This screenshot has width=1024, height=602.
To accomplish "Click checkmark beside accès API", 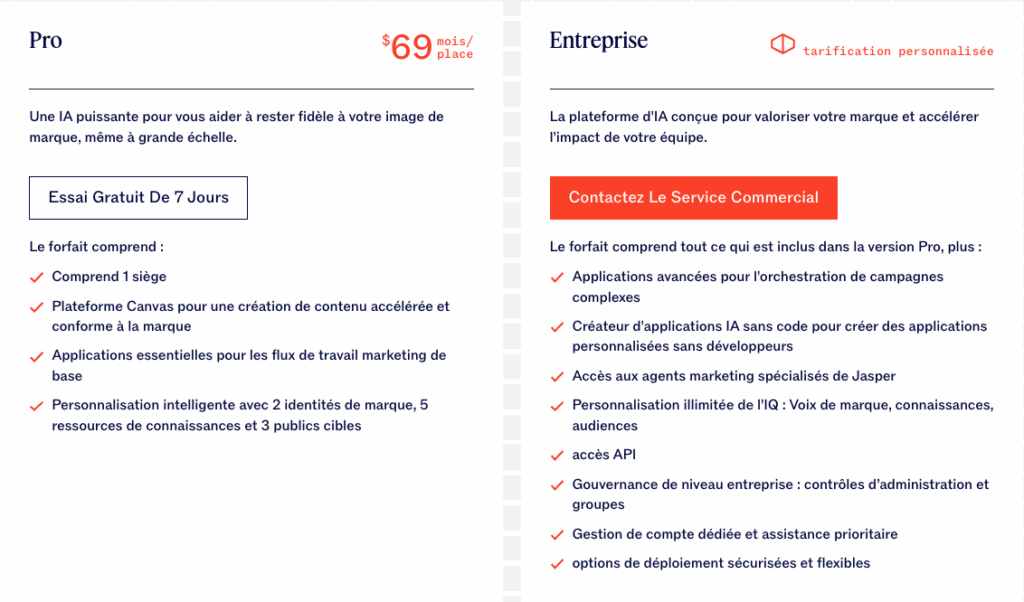I will pyautogui.click(x=557, y=456).
